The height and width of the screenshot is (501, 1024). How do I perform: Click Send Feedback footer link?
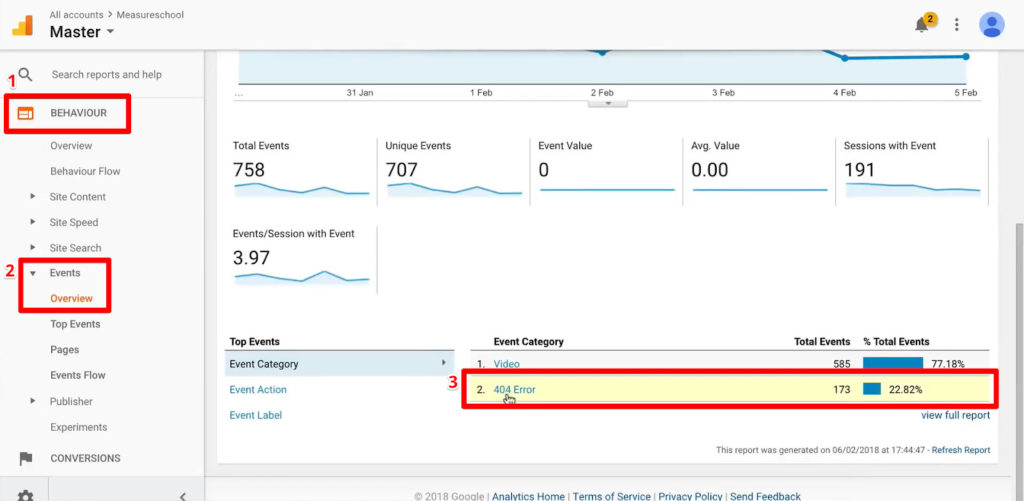(765, 496)
